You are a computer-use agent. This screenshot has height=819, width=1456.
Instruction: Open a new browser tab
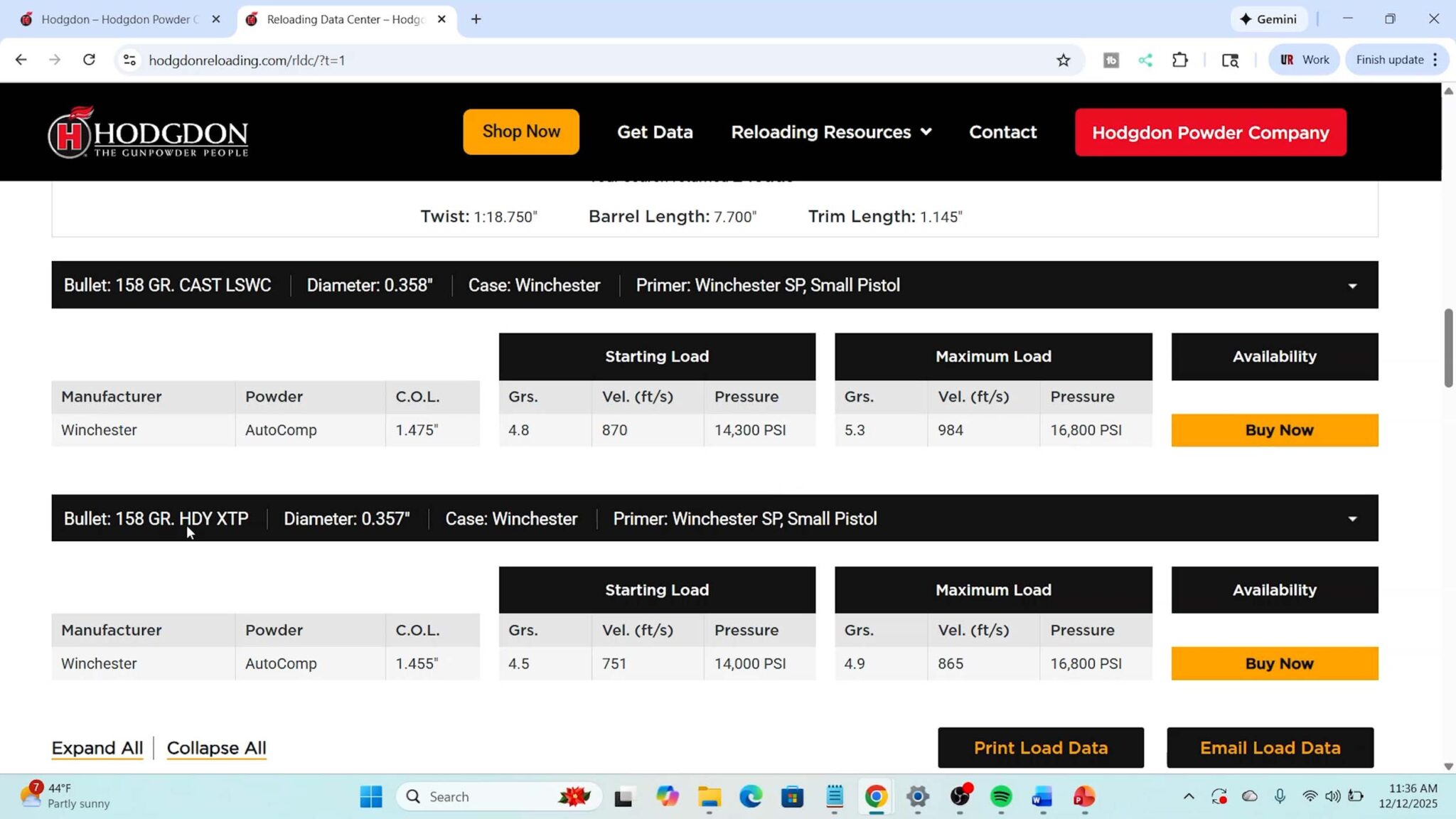(476, 19)
